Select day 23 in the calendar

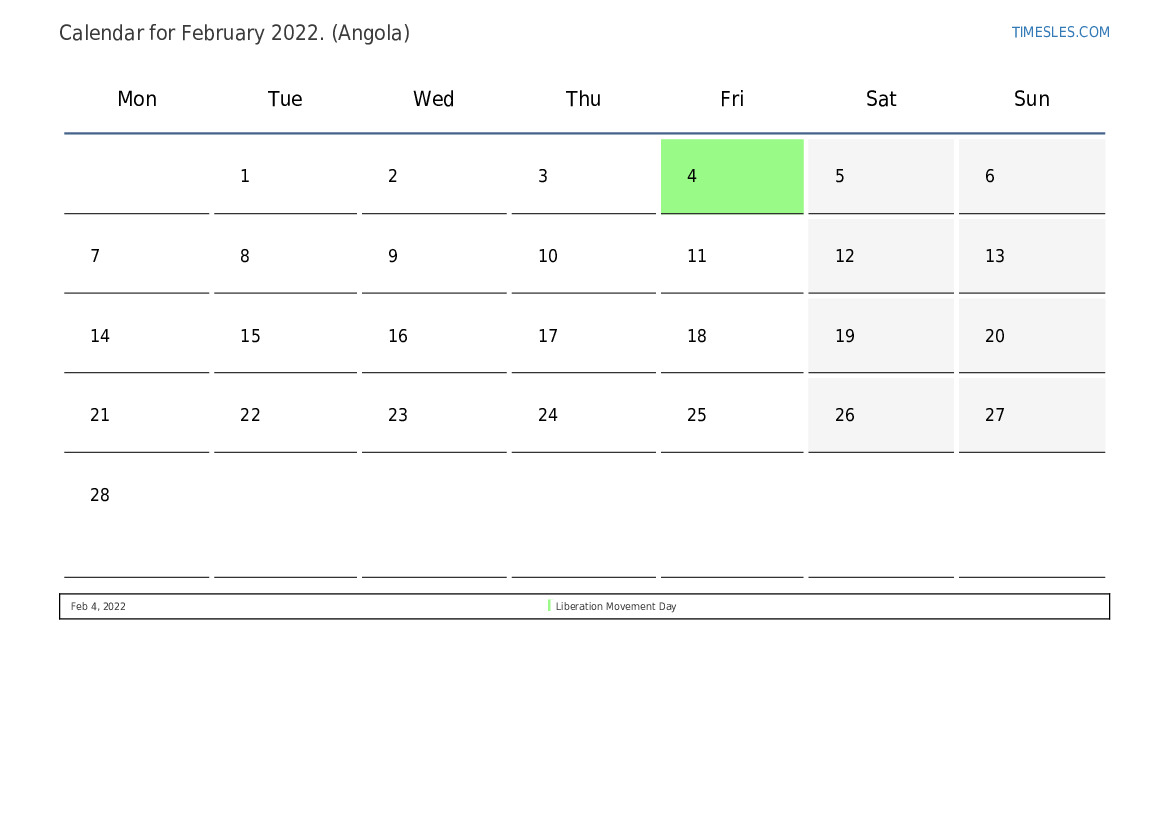[434, 415]
